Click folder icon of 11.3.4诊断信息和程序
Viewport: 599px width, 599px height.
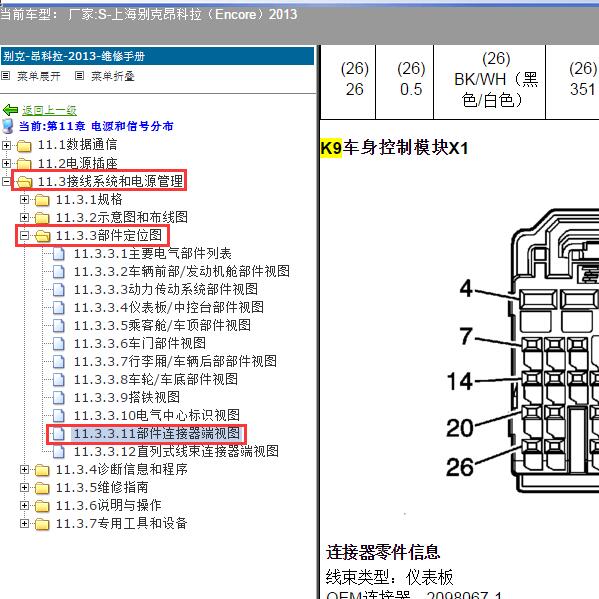click(x=42, y=470)
